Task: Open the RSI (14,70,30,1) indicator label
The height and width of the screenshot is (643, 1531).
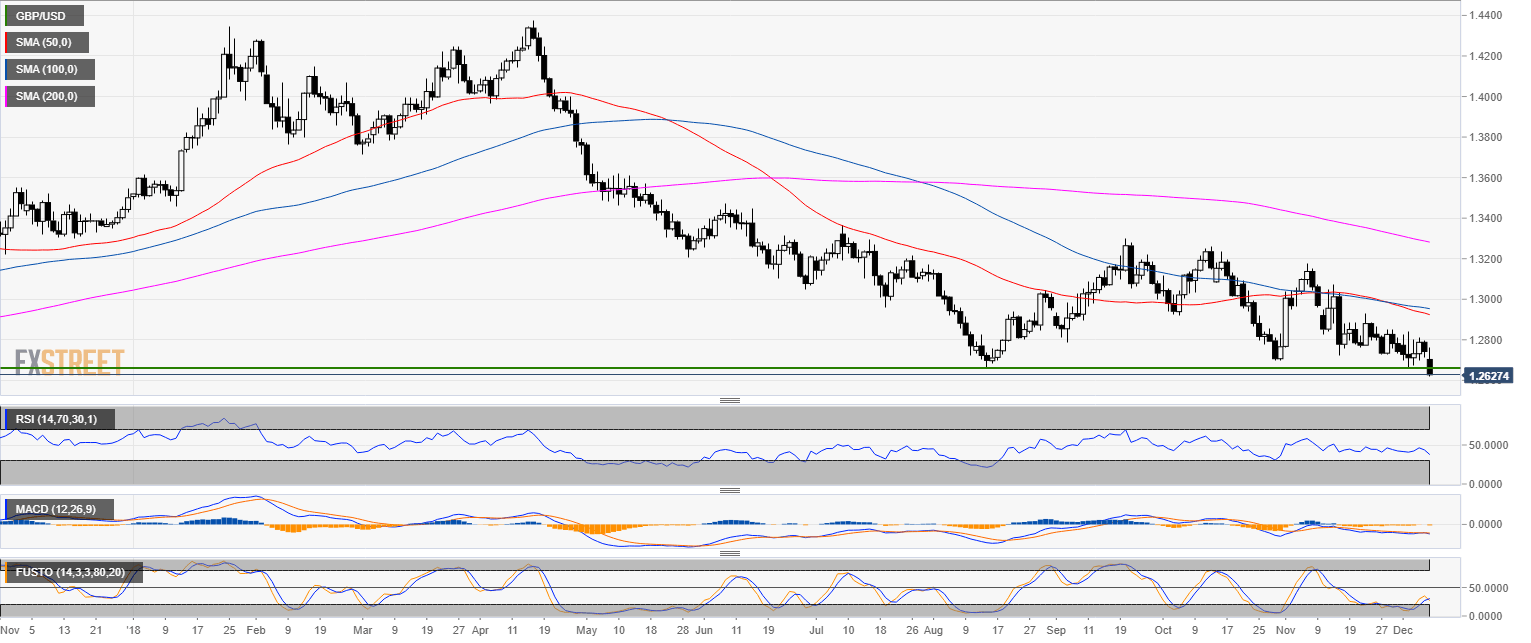Action: coord(58,418)
